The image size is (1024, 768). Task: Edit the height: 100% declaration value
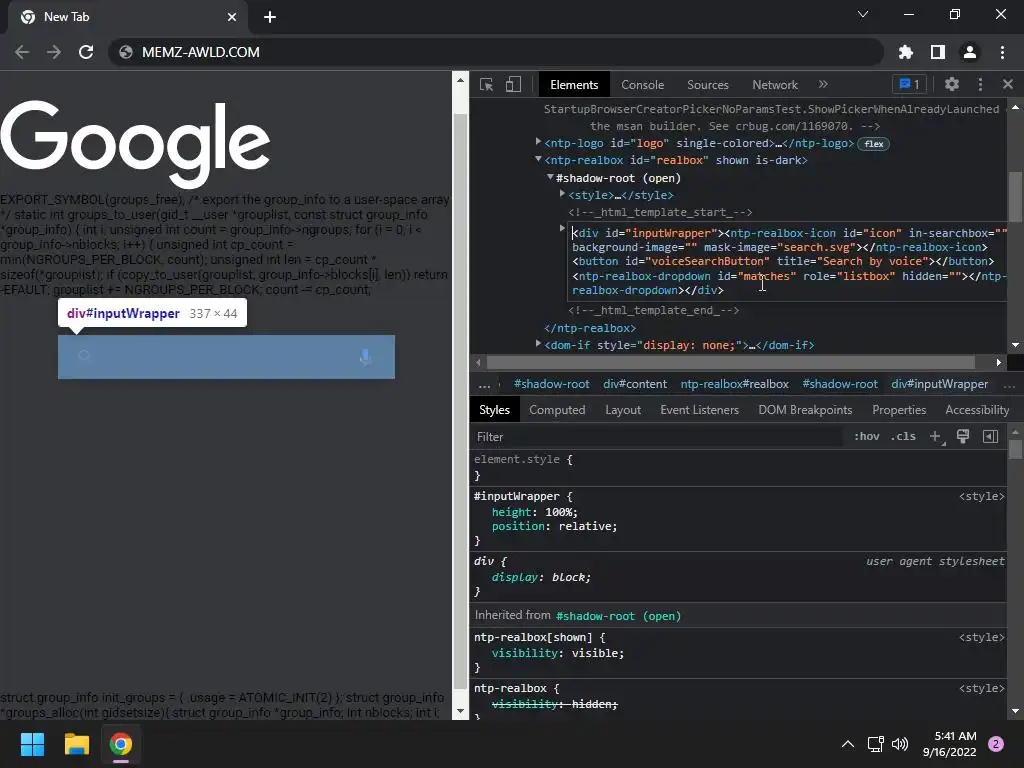point(561,512)
